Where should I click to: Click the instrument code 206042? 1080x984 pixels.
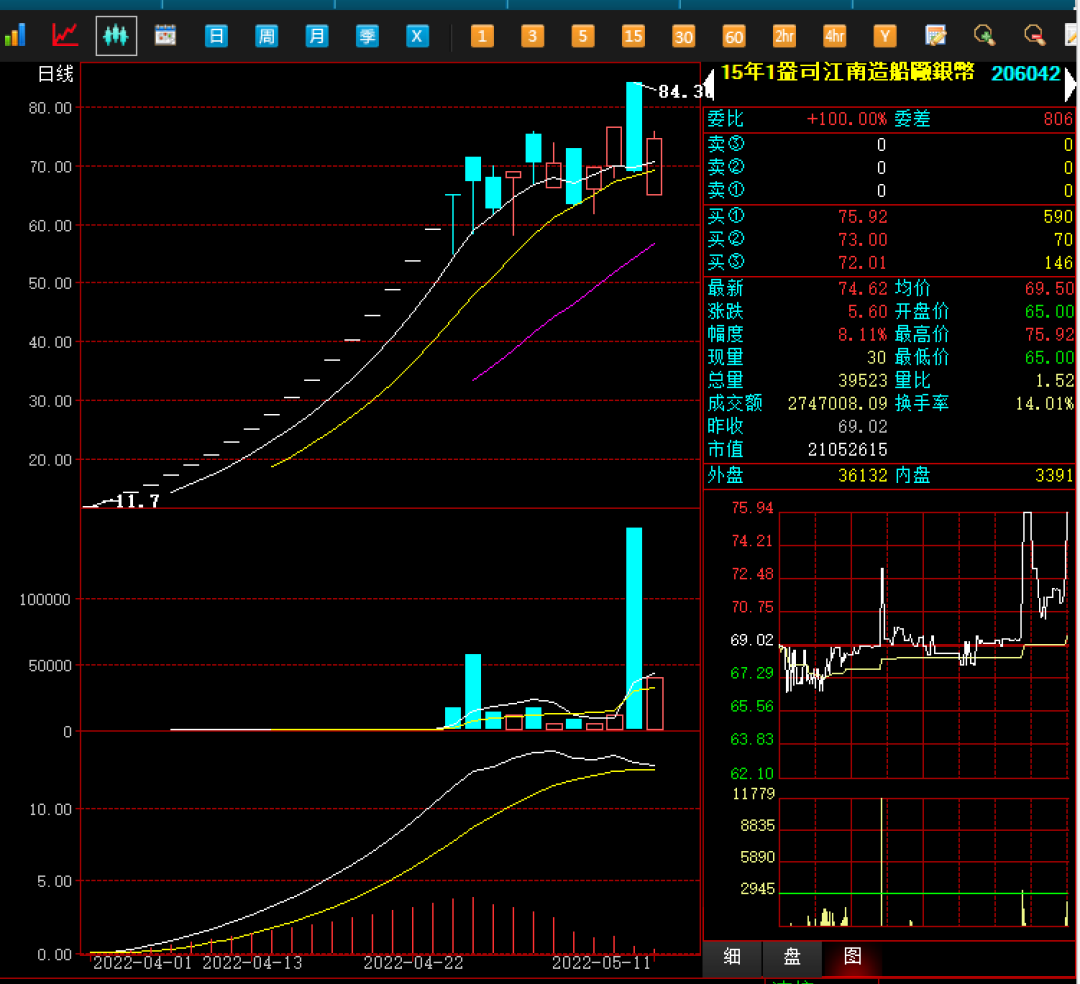click(1025, 73)
